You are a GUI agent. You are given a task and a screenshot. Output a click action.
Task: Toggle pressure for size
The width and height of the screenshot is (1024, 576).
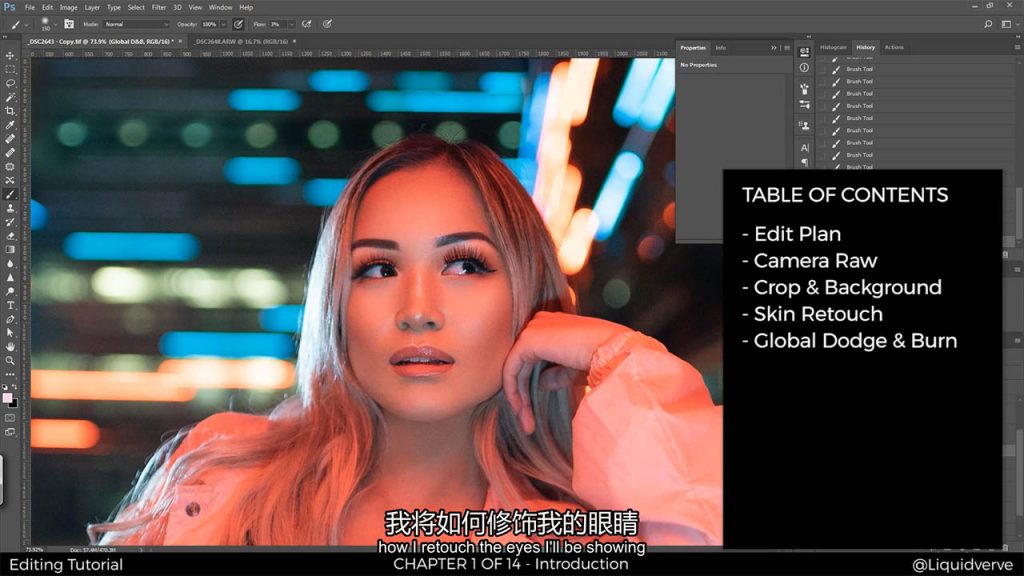pos(327,24)
